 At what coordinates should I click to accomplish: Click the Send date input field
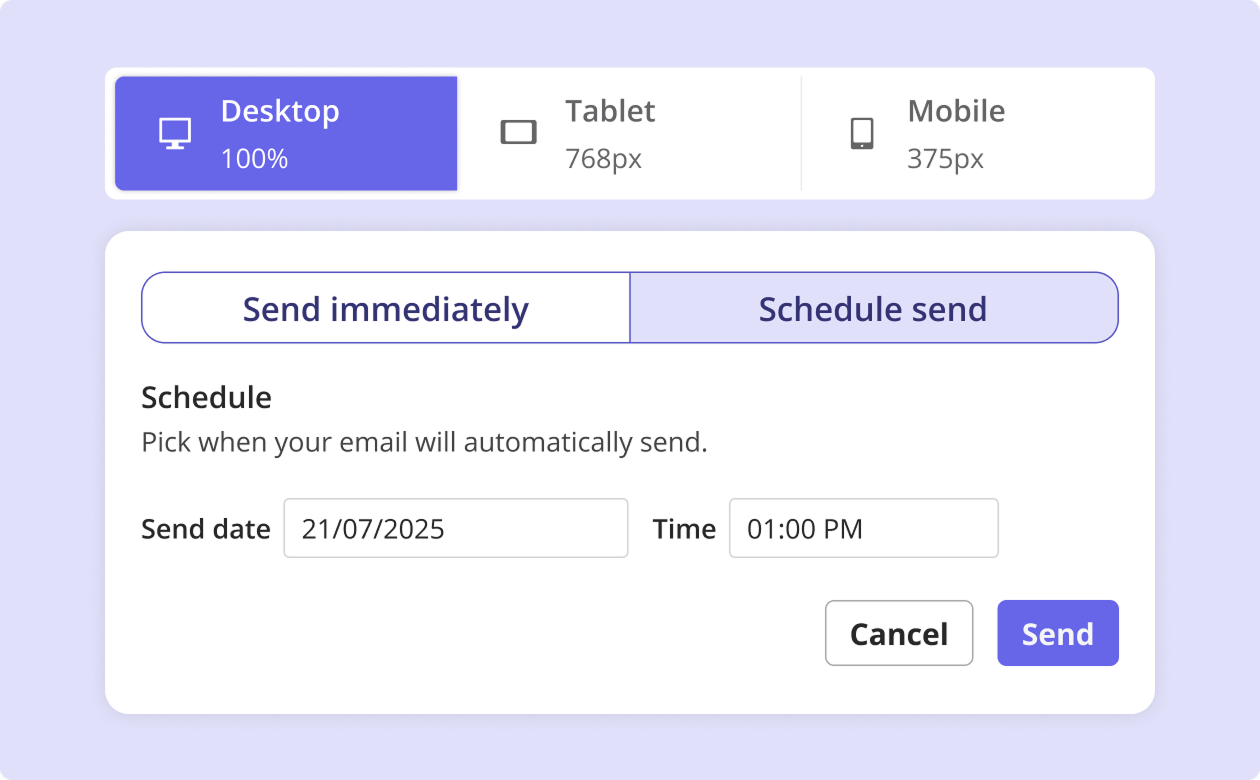coord(456,528)
